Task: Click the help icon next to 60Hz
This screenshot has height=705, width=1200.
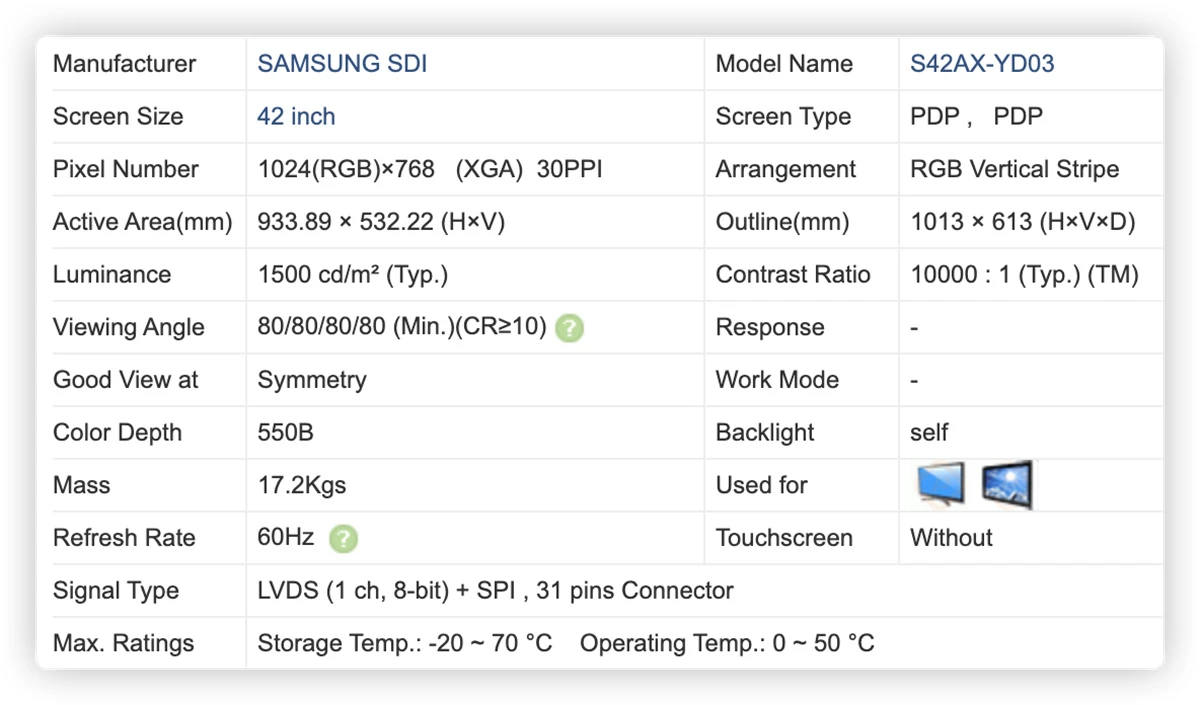Action: 343,539
